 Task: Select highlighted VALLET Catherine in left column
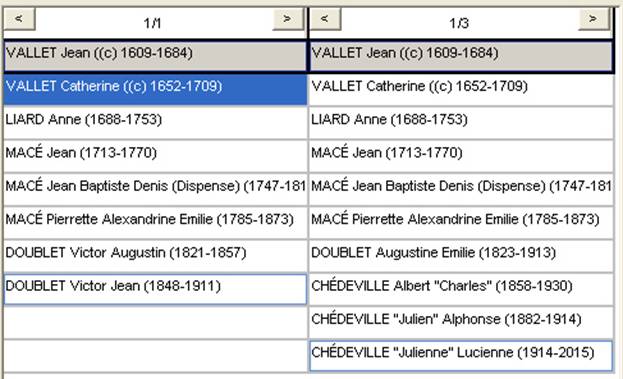[155, 89]
